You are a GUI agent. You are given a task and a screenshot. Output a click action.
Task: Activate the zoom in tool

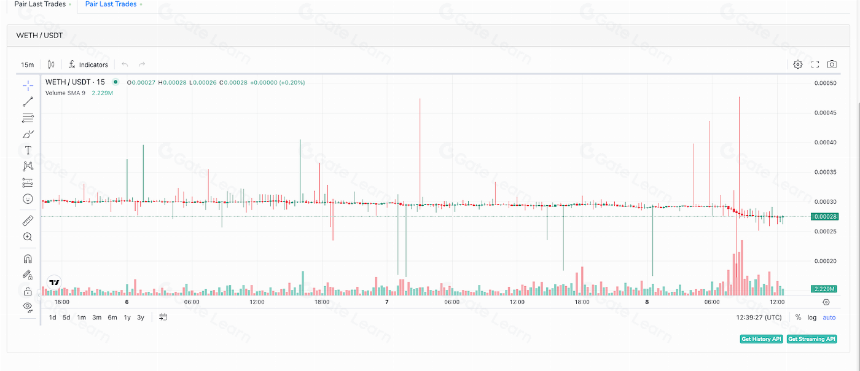[x=27, y=237]
